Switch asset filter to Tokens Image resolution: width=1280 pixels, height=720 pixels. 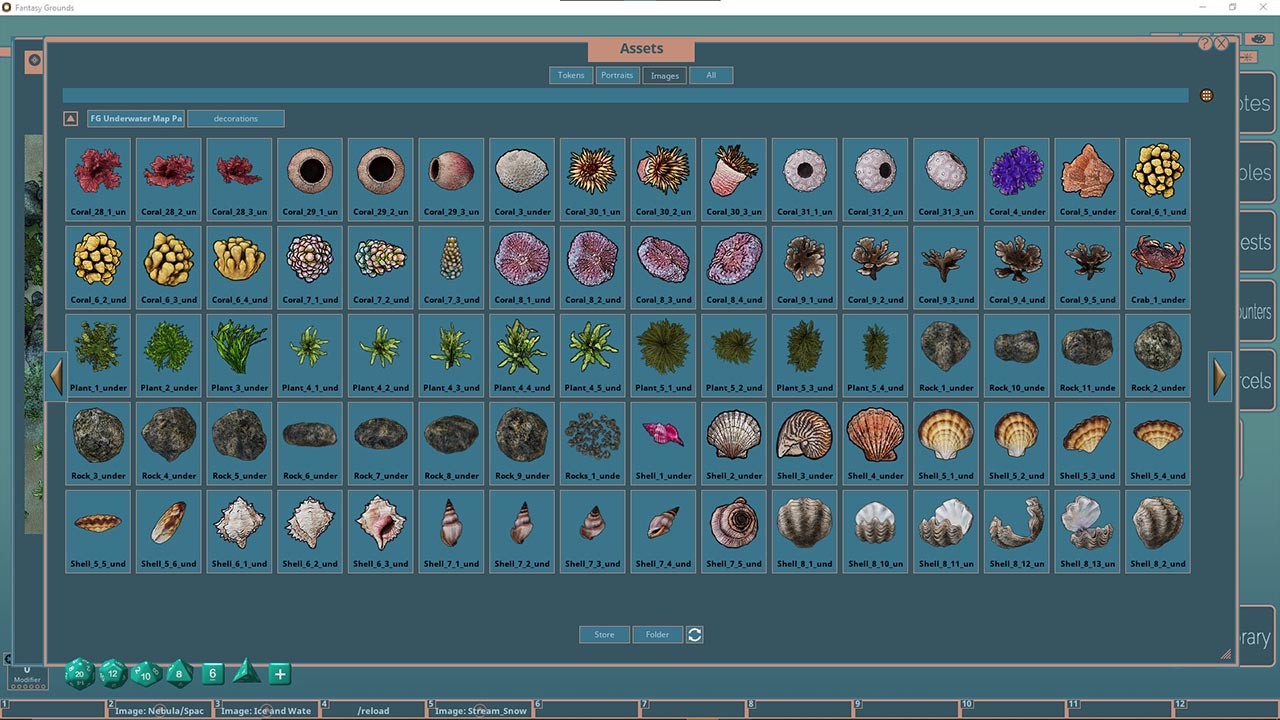click(570, 75)
